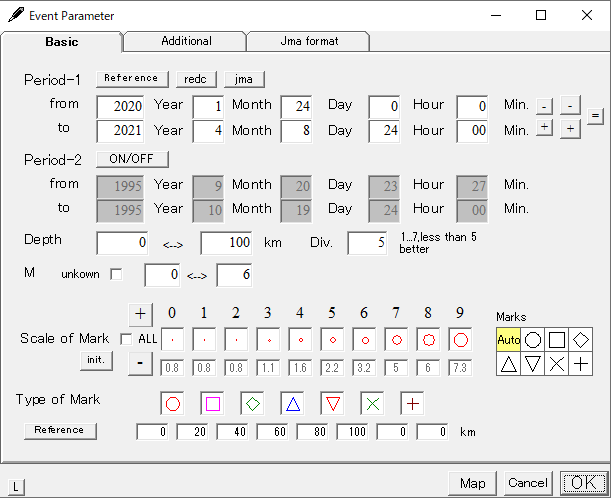This screenshot has height=498, width=611.
Task: Click scale mark preview for magnitude 9
Action: click(x=460, y=340)
